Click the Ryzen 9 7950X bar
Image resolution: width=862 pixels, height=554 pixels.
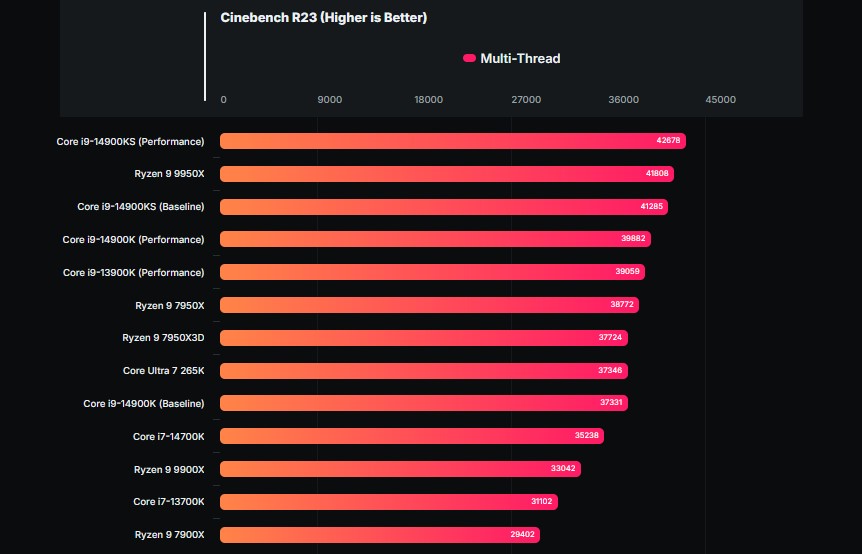click(x=429, y=305)
